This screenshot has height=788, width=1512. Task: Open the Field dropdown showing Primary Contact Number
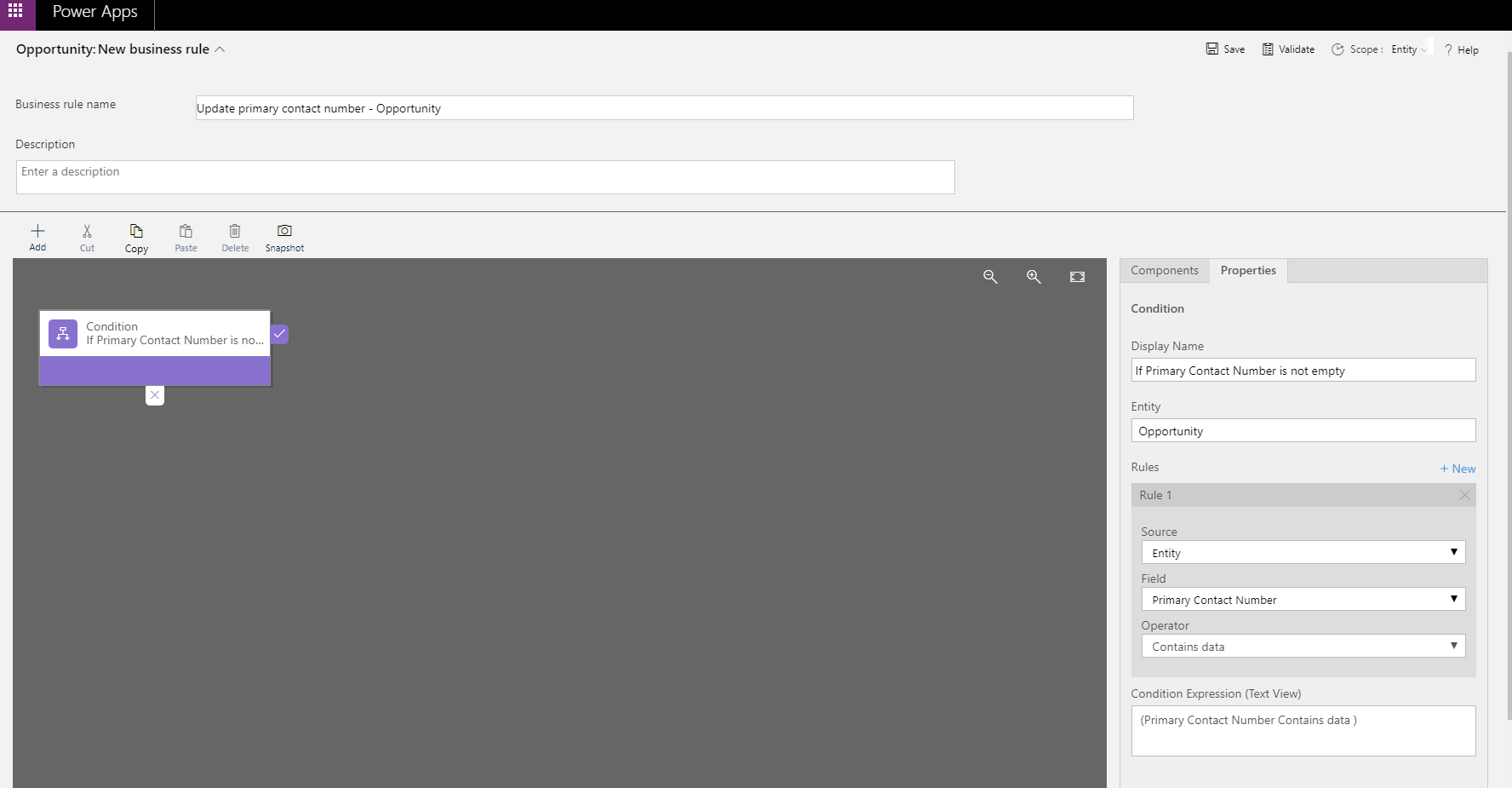[1303, 600]
